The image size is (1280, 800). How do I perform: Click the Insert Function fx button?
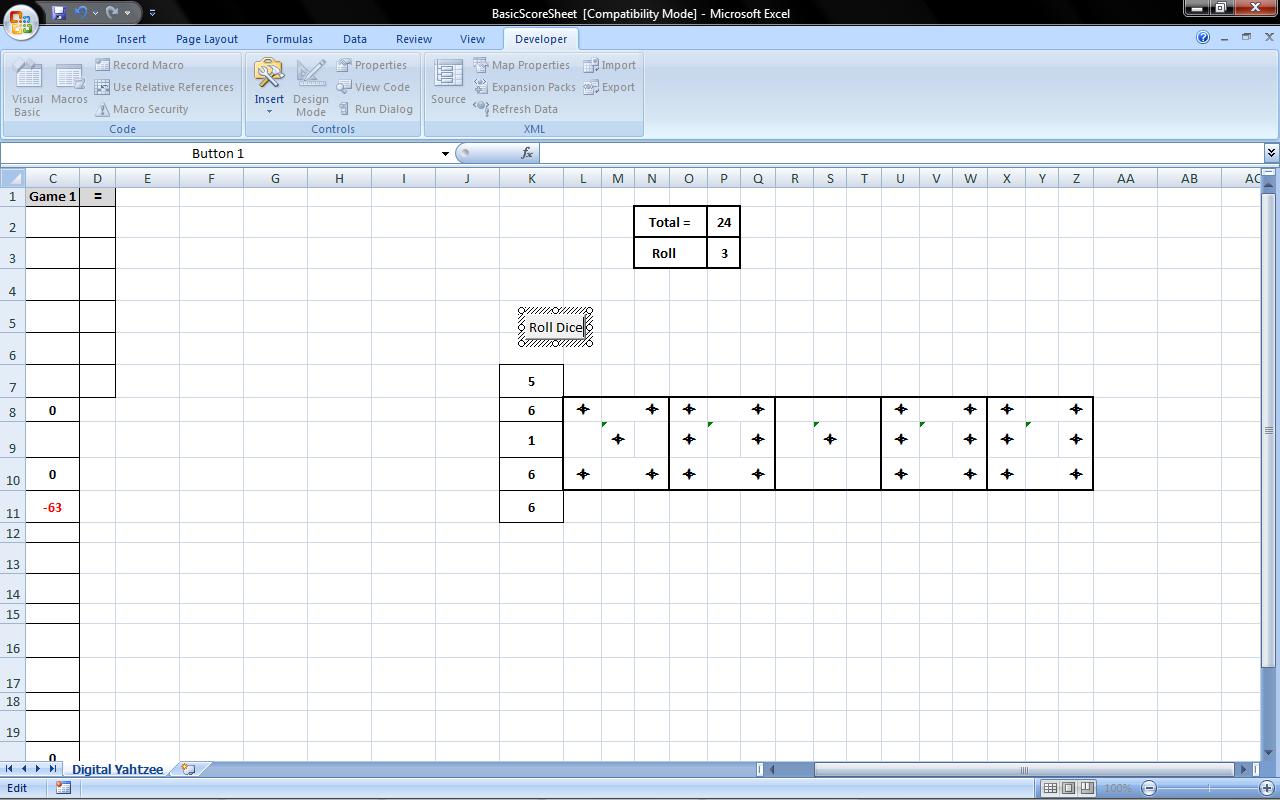(x=526, y=153)
